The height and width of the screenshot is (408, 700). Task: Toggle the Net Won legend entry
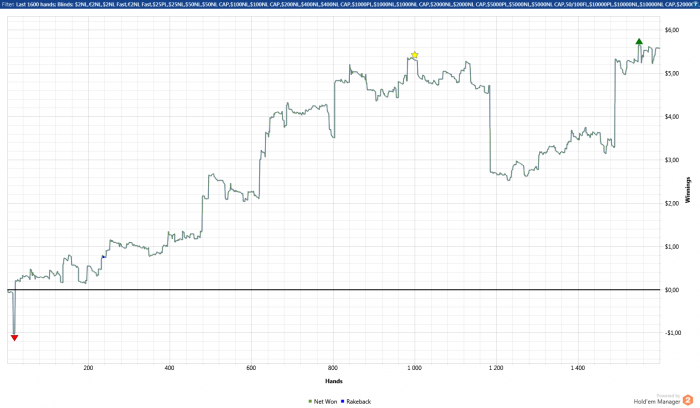[x=323, y=402]
